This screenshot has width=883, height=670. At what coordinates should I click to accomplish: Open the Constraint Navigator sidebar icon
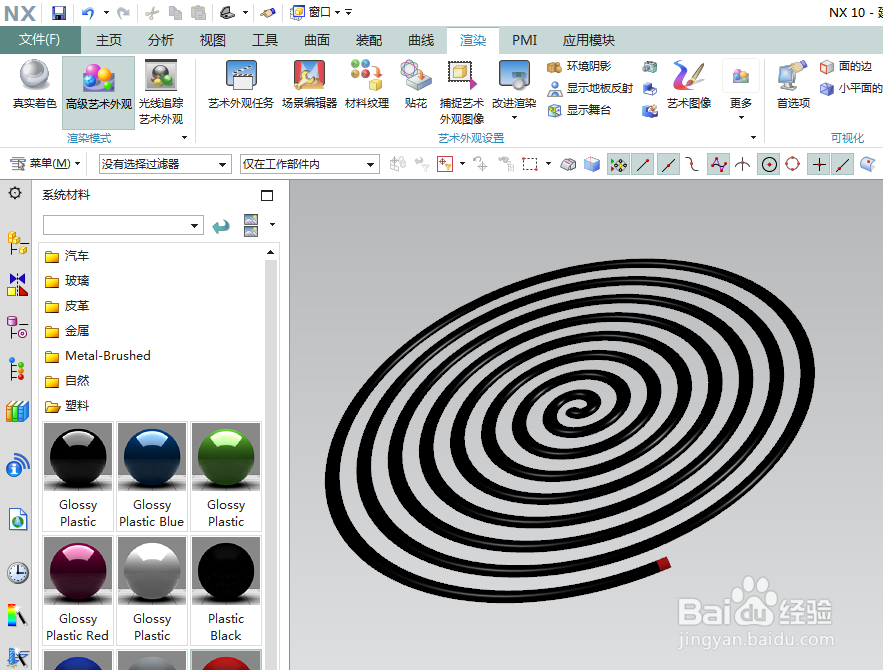click(17, 285)
